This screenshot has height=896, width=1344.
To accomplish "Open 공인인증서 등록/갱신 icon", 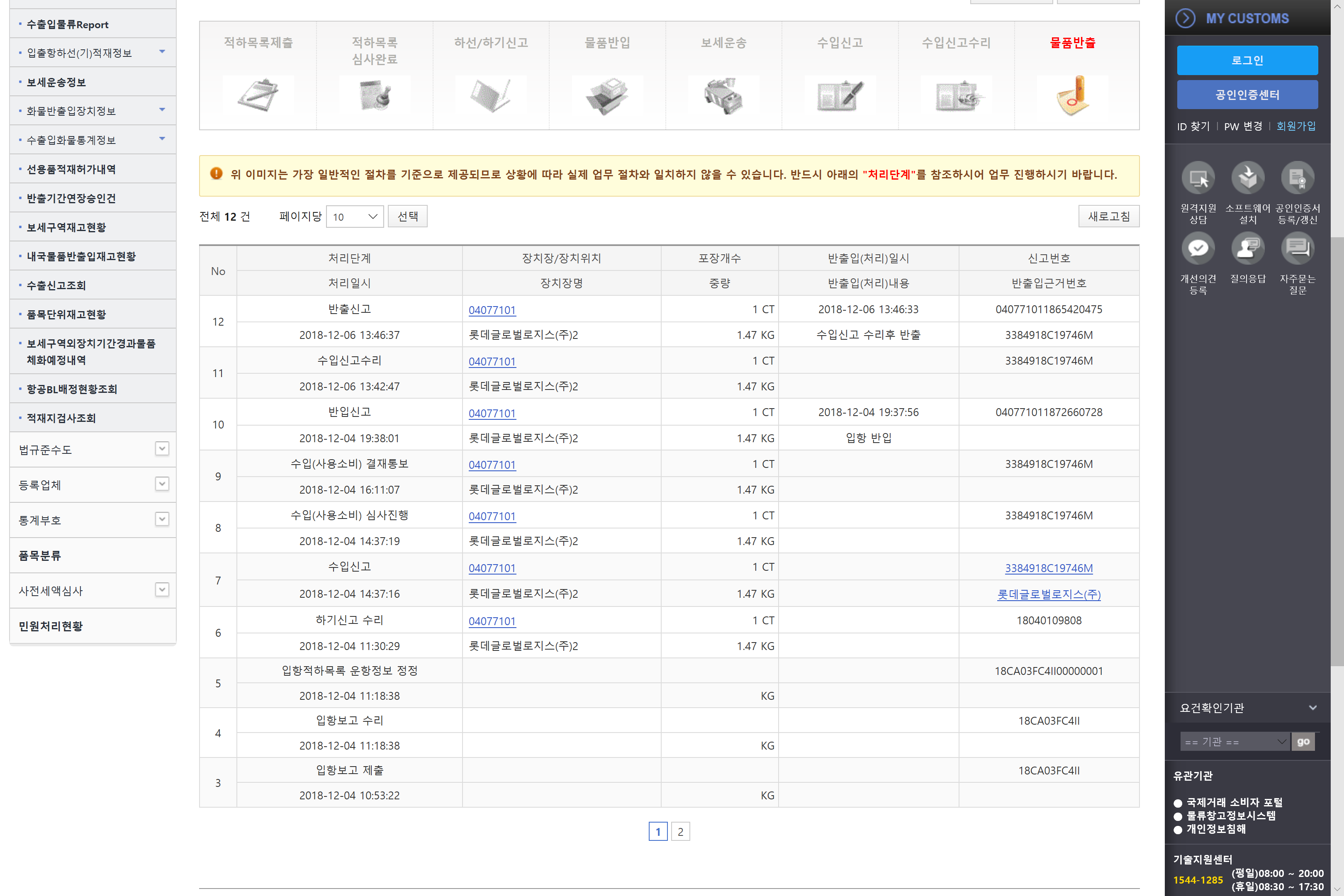I will [1297, 178].
